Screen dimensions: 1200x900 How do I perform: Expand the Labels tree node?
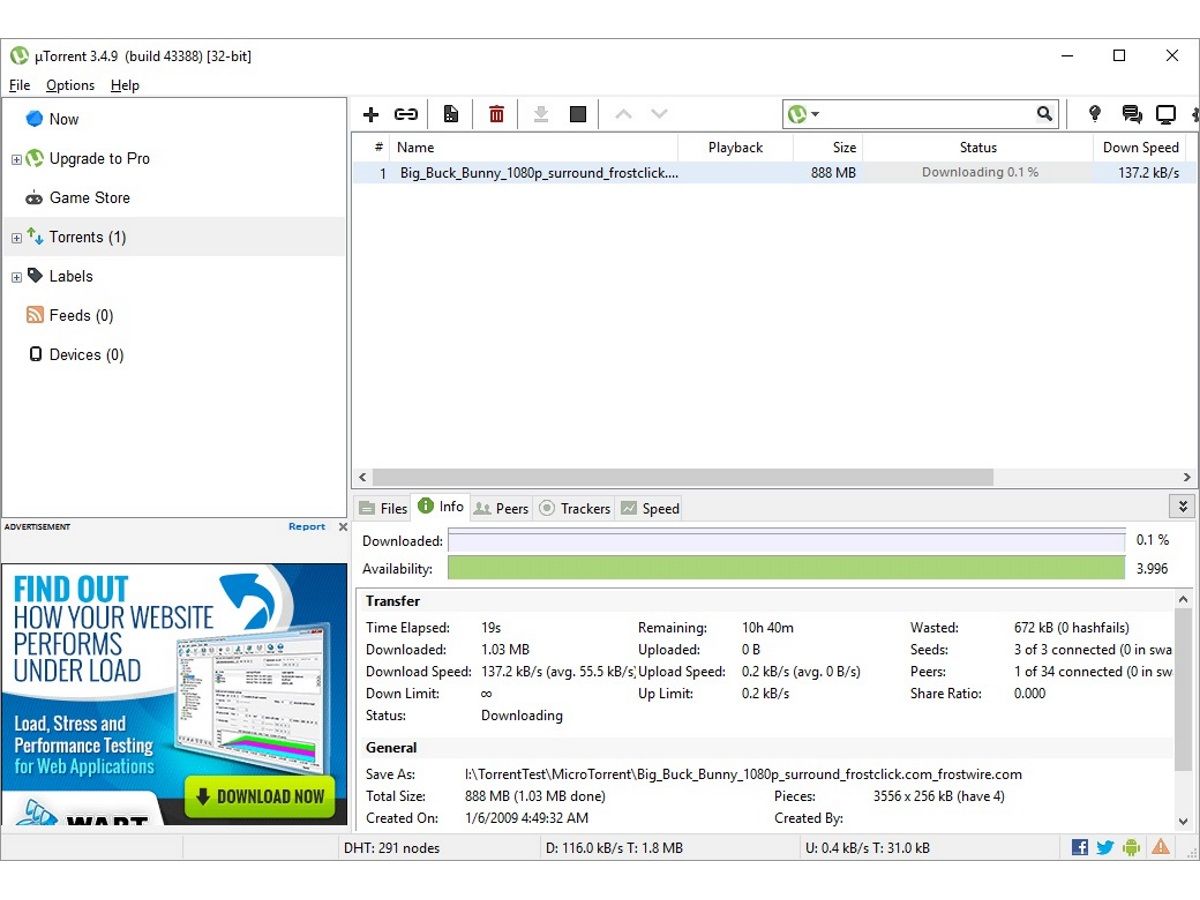click(16, 277)
